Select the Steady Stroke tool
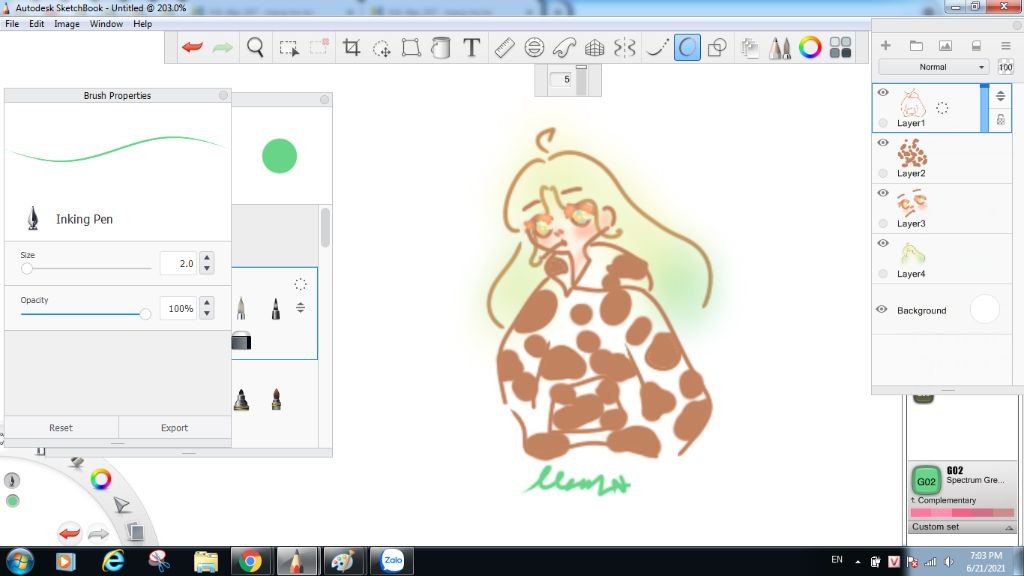 657,47
